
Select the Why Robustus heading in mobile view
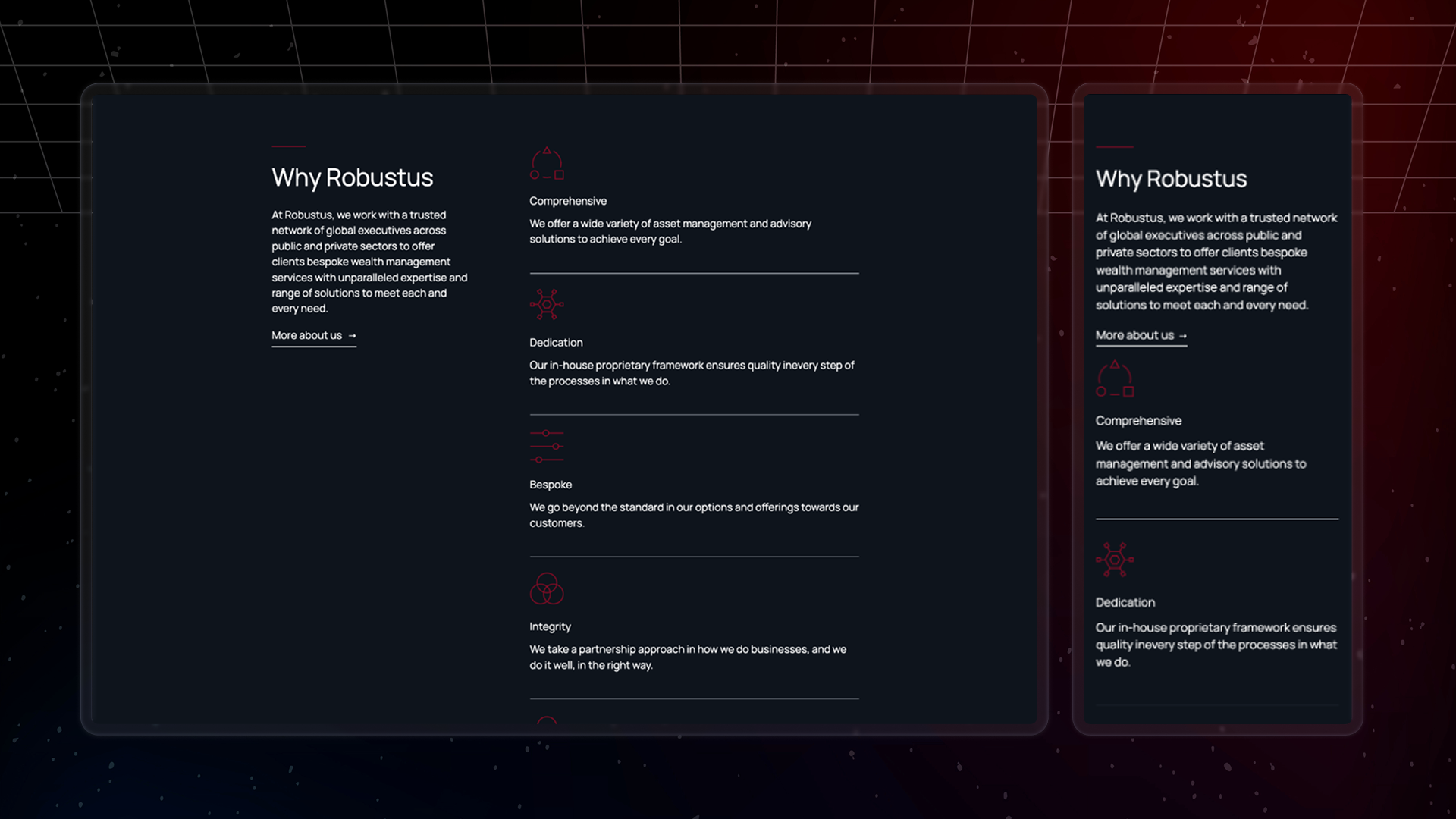1170,179
